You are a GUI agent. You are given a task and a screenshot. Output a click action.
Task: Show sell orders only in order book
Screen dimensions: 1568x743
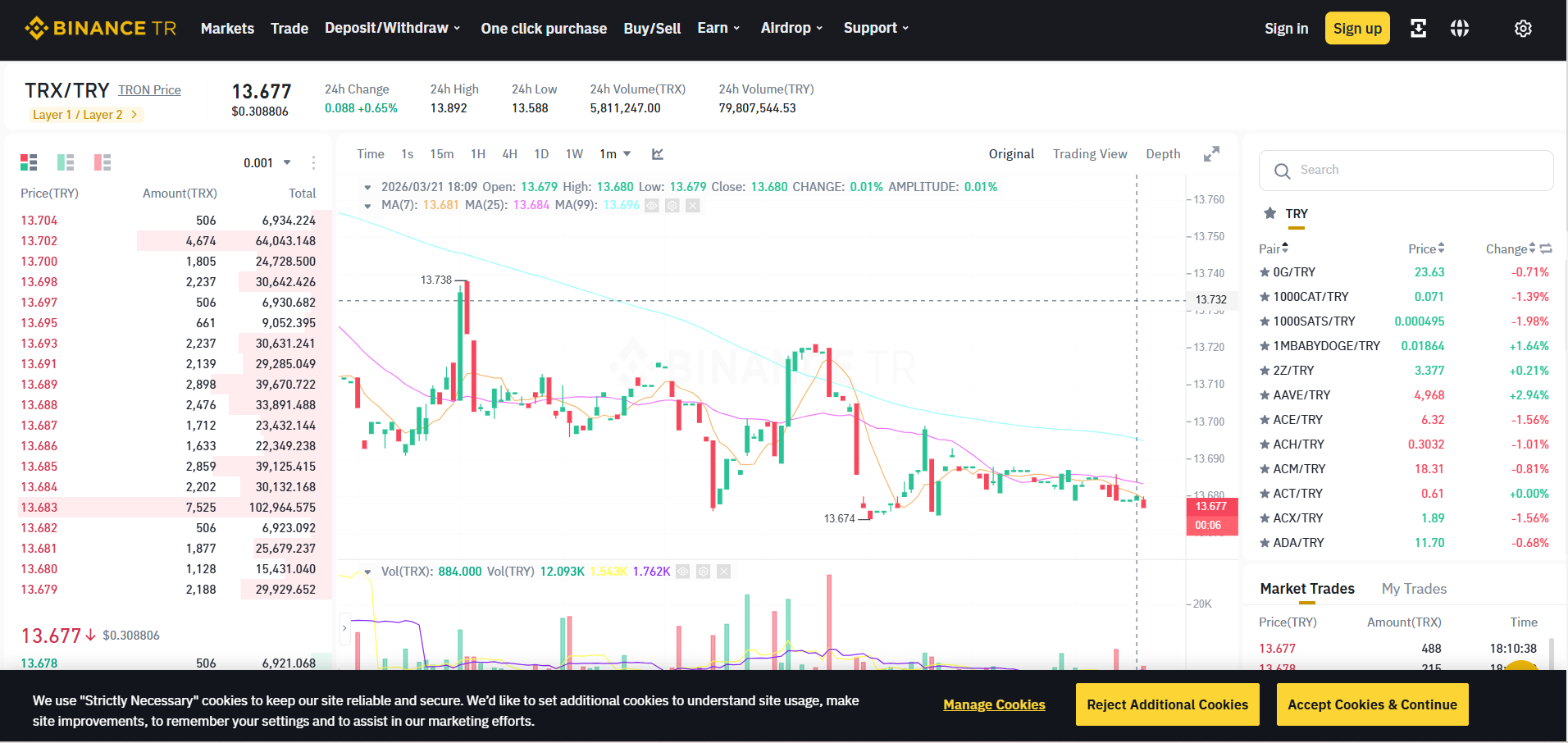tap(103, 162)
